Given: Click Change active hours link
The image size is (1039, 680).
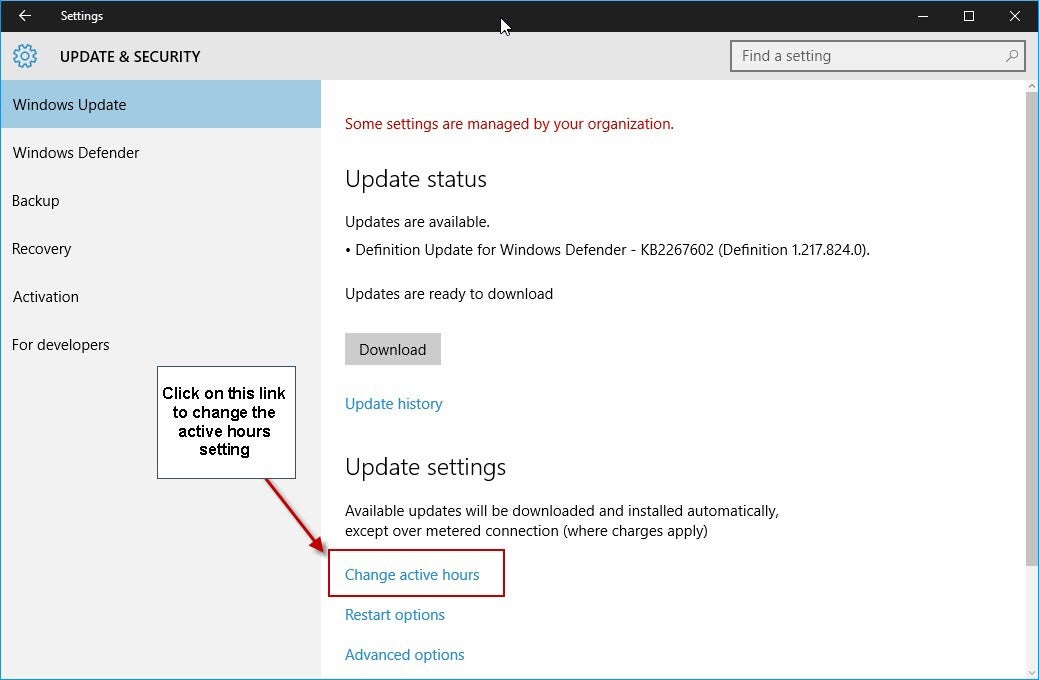Looking at the screenshot, I should [x=411, y=575].
